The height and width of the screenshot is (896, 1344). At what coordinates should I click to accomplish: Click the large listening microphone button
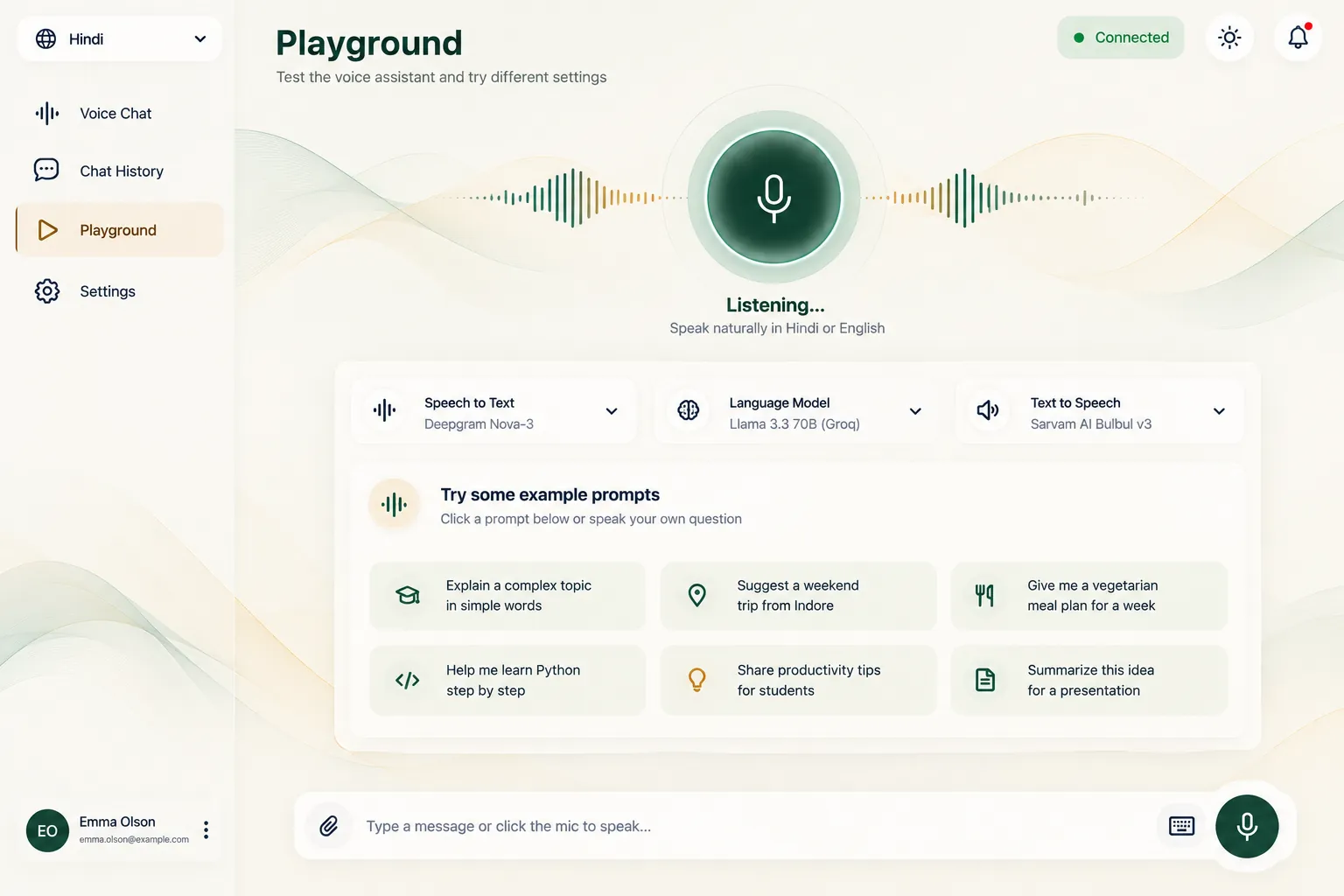pos(773,198)
